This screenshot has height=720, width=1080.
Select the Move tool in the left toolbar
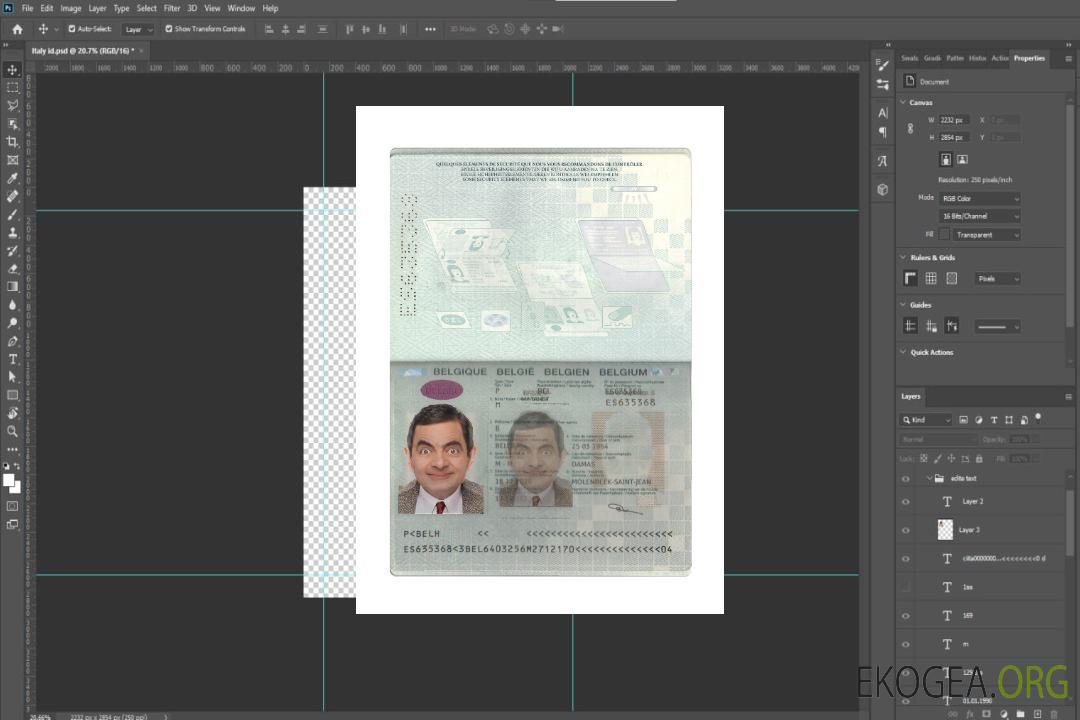click(x=12, y=70)
